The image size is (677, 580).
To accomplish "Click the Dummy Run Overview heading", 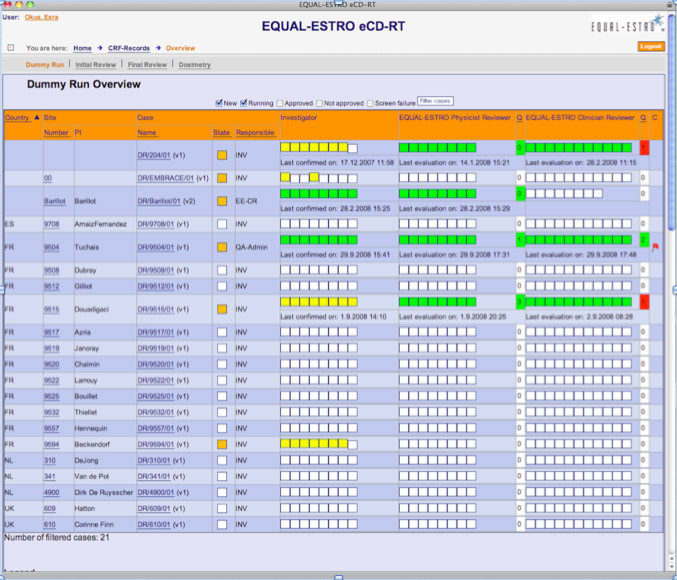I will [84, 84].
